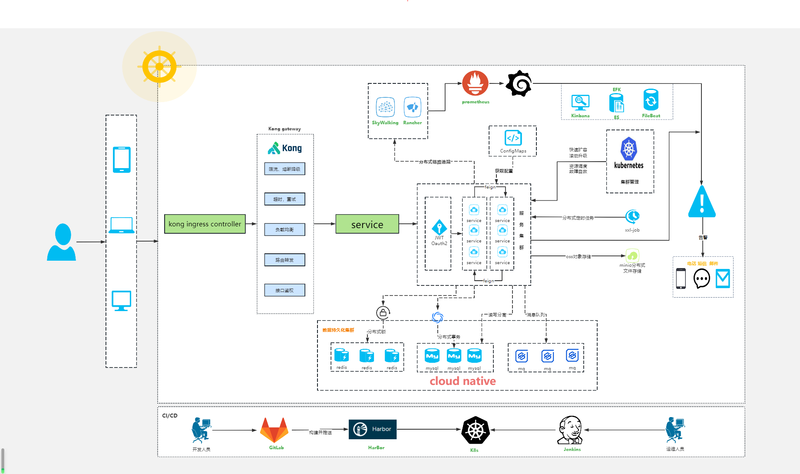This screenshot has height=474, width=800.
Task: Click the operations staff computer icon
Action: (675, 430)
